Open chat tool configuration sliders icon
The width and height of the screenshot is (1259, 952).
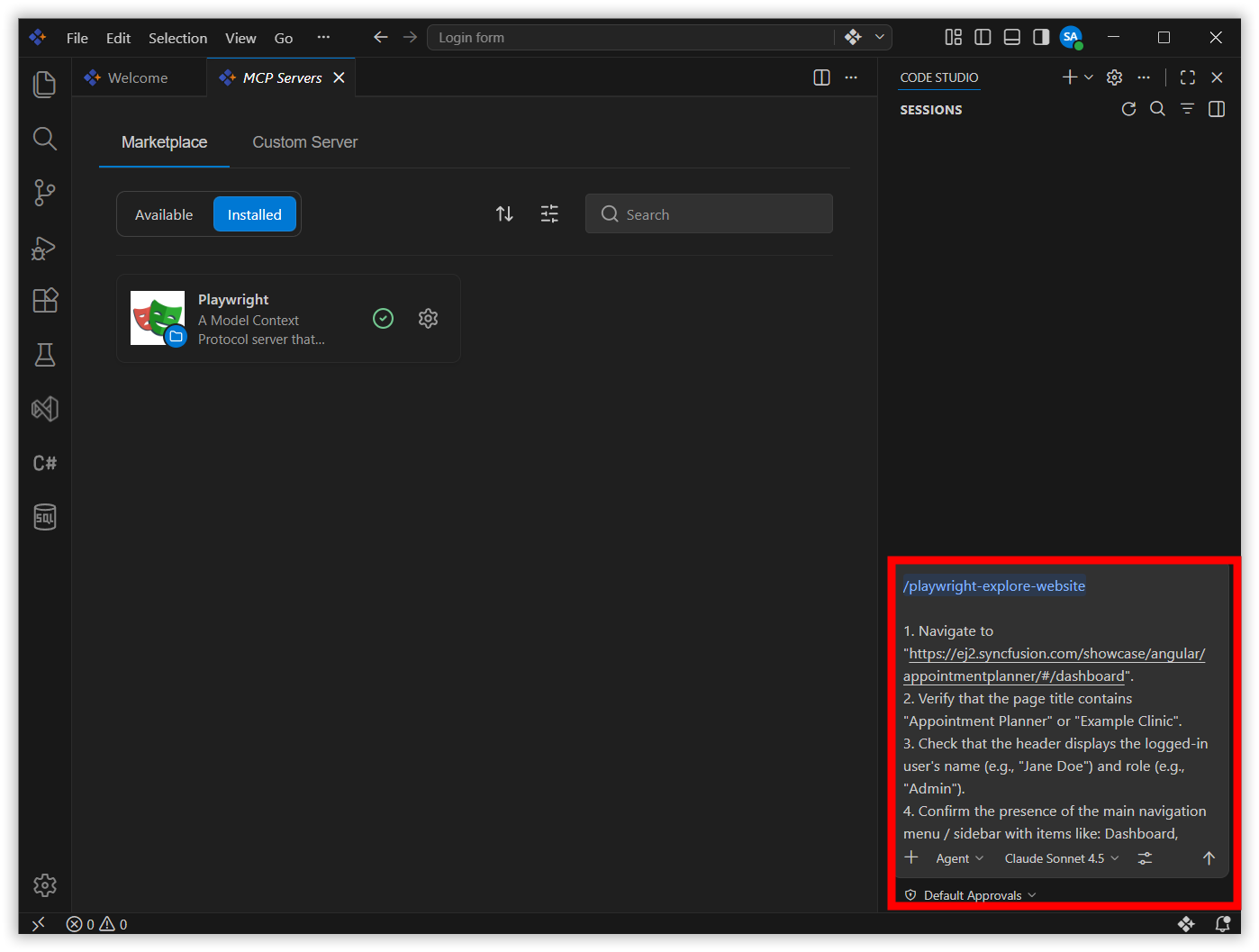tap(1145, 858)
